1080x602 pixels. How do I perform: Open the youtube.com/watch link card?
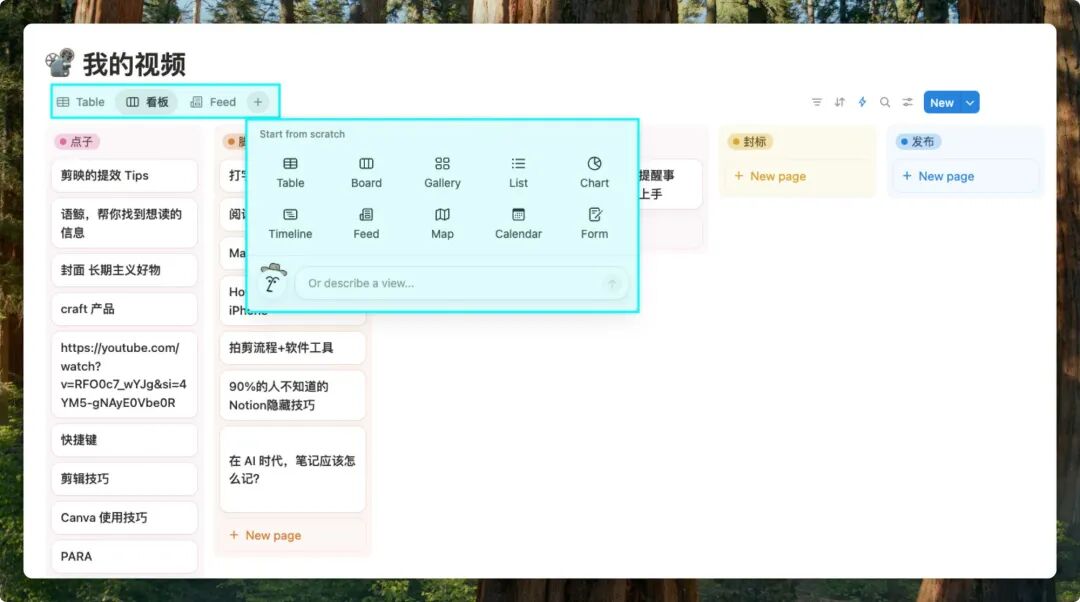125,375
